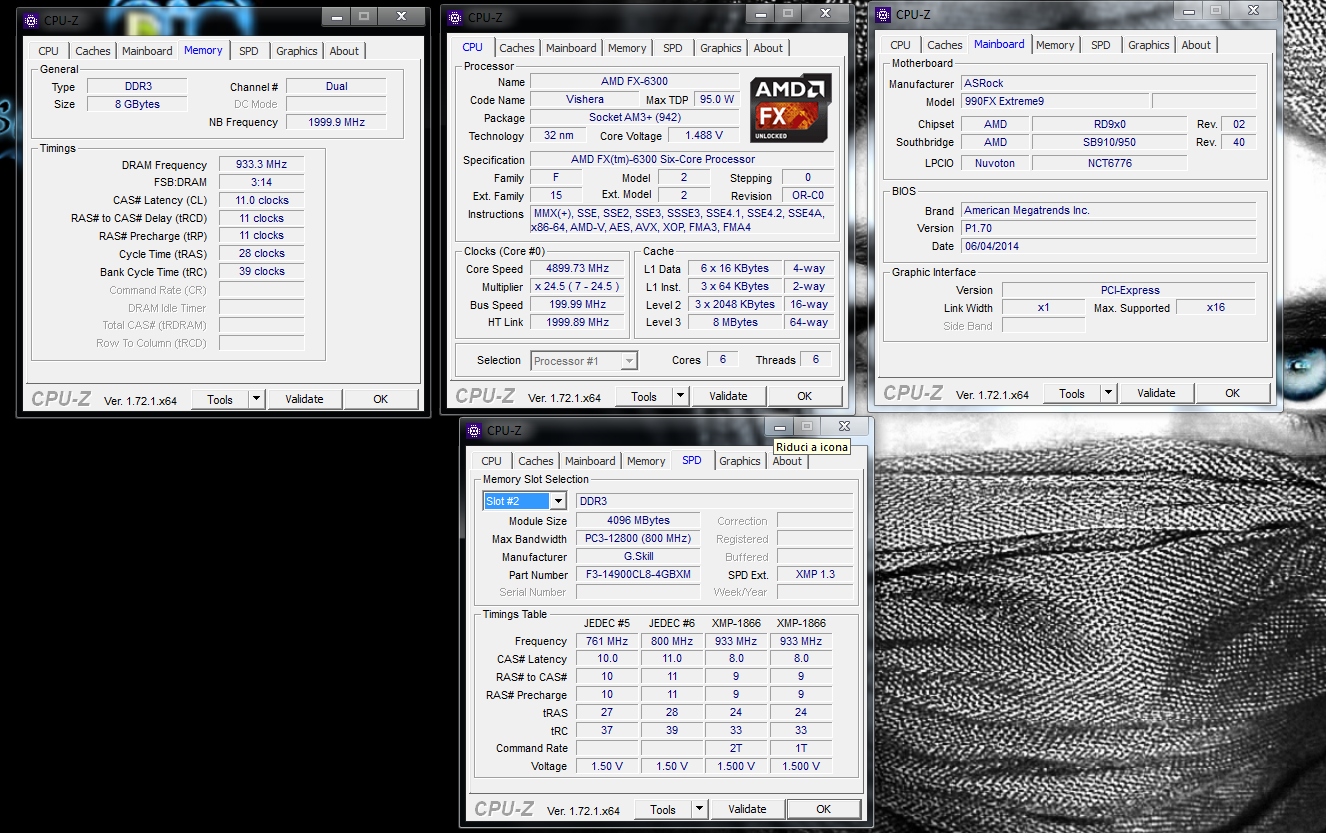Minimize the SPD CPU-Z window
This screenshot has width=1326, height=833.
[781, 427]
